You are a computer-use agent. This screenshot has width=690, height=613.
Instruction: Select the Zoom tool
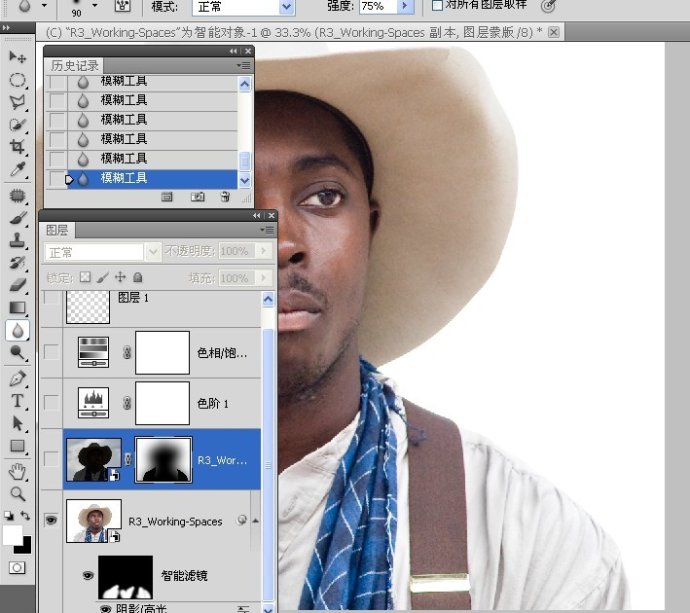(17, 494)
